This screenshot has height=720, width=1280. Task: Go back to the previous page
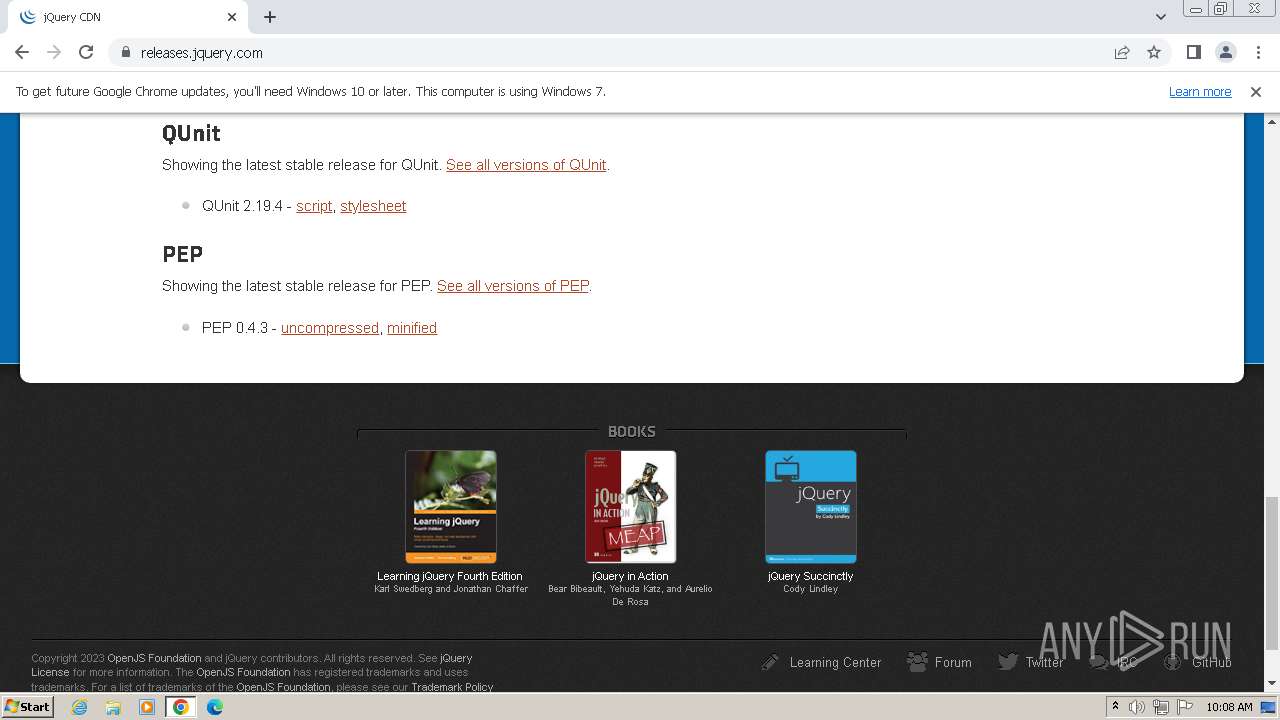(22, 52)
